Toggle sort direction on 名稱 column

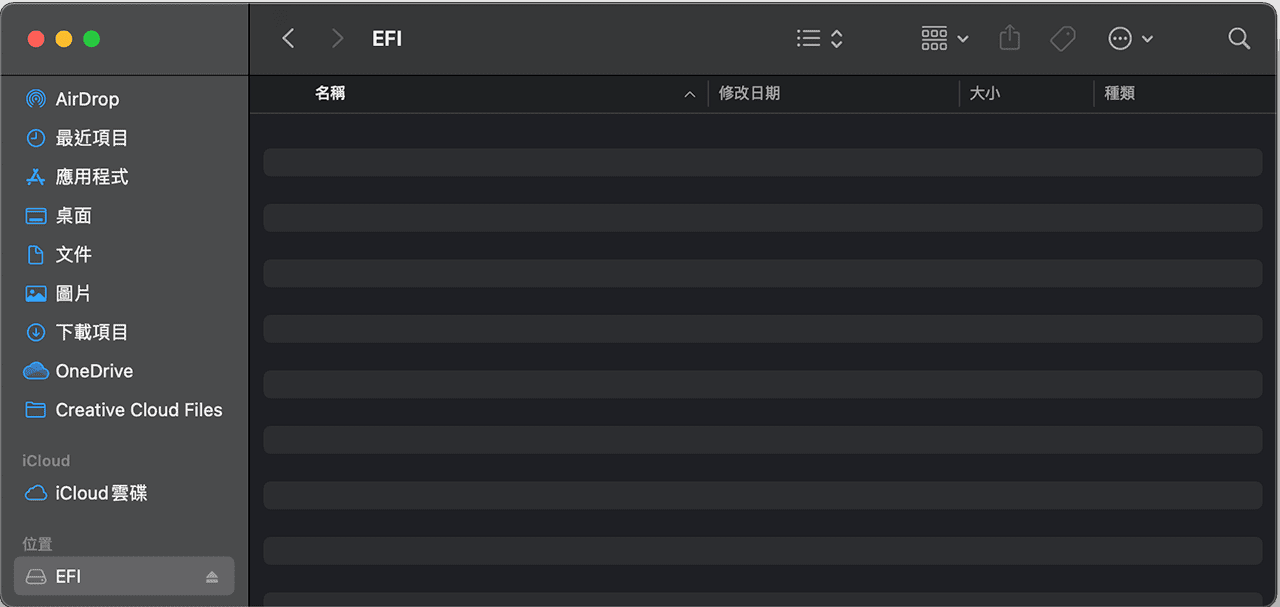pos(330,93)
